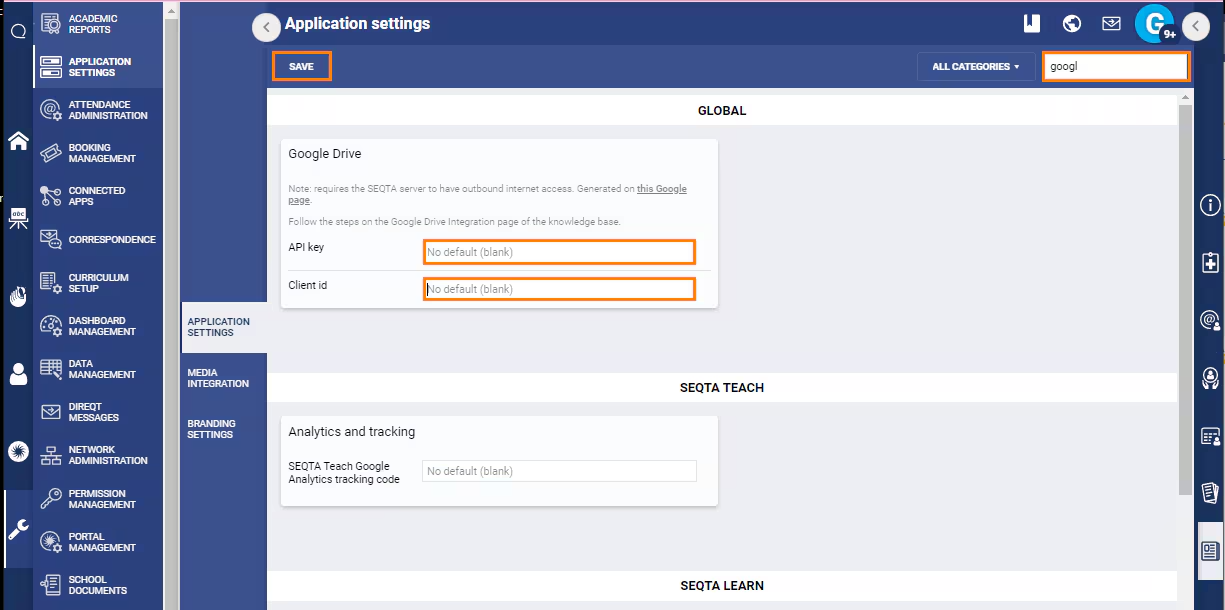This screenshot has height=610, width=1225.
Task: Open Portal Management
Action: tap(98, 542)
